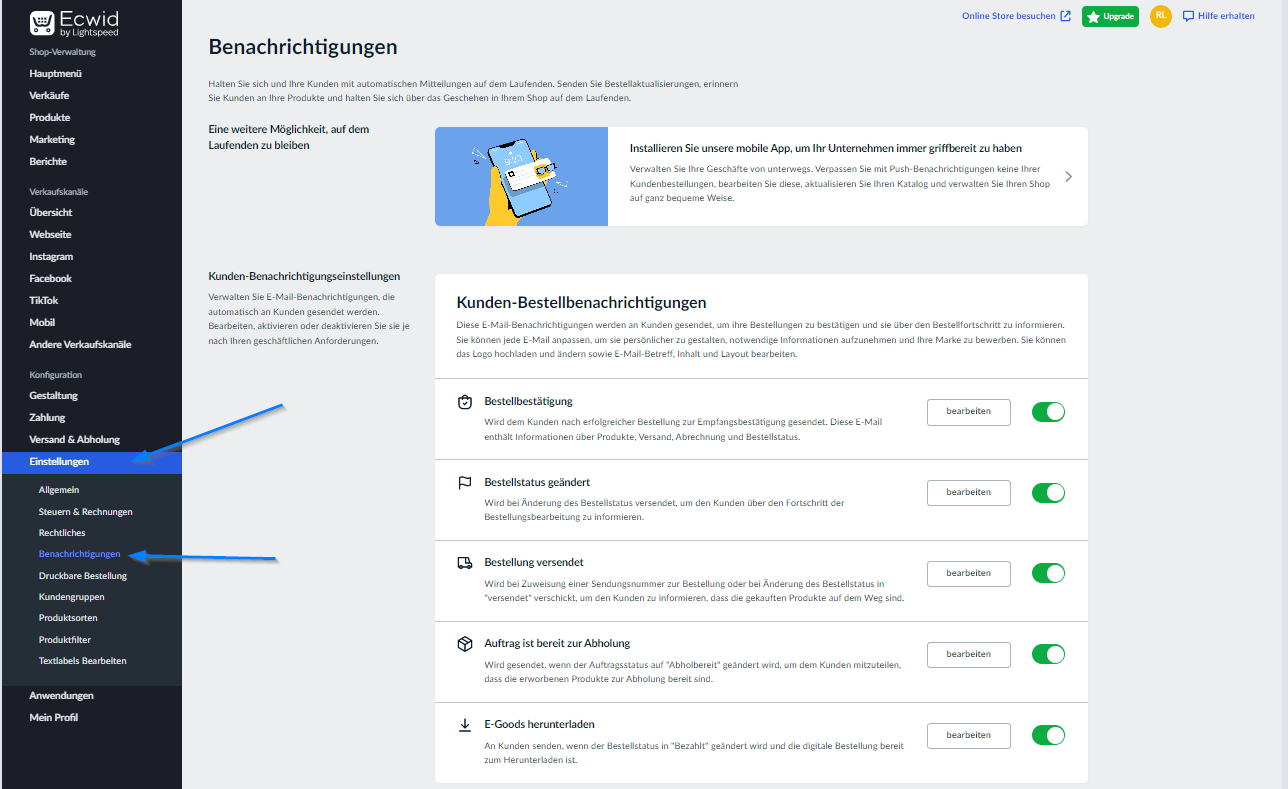Click bearbeiten for Bestellstatus geändert
The image size is (1288, 789).
coord(969,493)
